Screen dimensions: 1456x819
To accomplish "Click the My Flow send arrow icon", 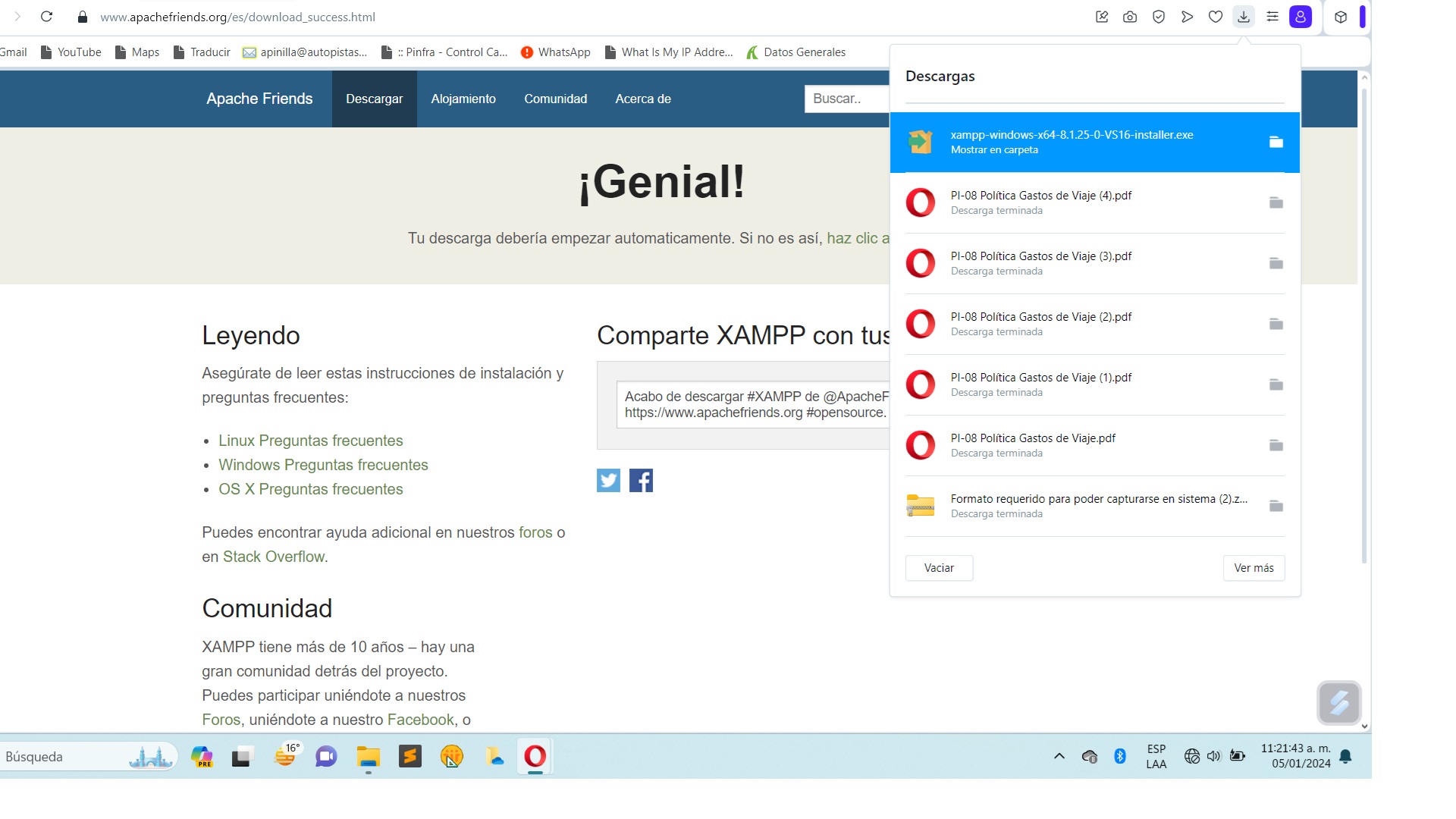I will pyautogui.click(x=1187, y=17).
